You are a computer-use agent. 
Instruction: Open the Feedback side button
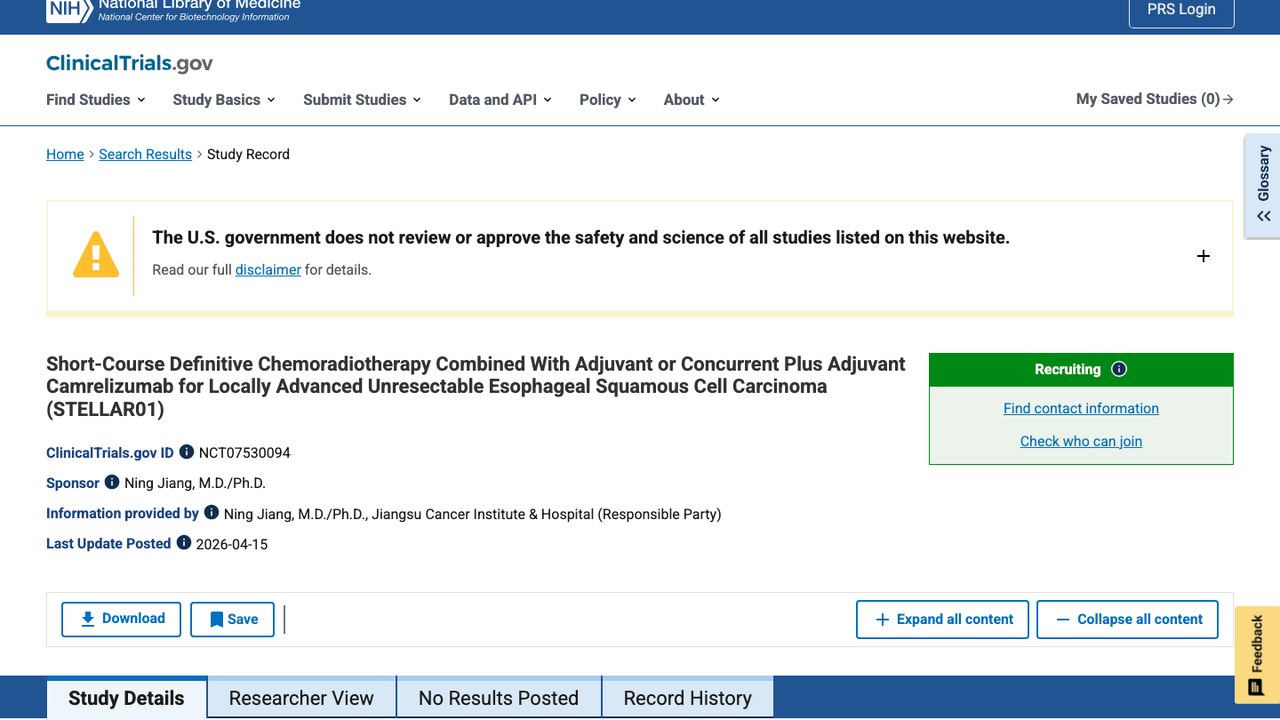click(1257, 654)
